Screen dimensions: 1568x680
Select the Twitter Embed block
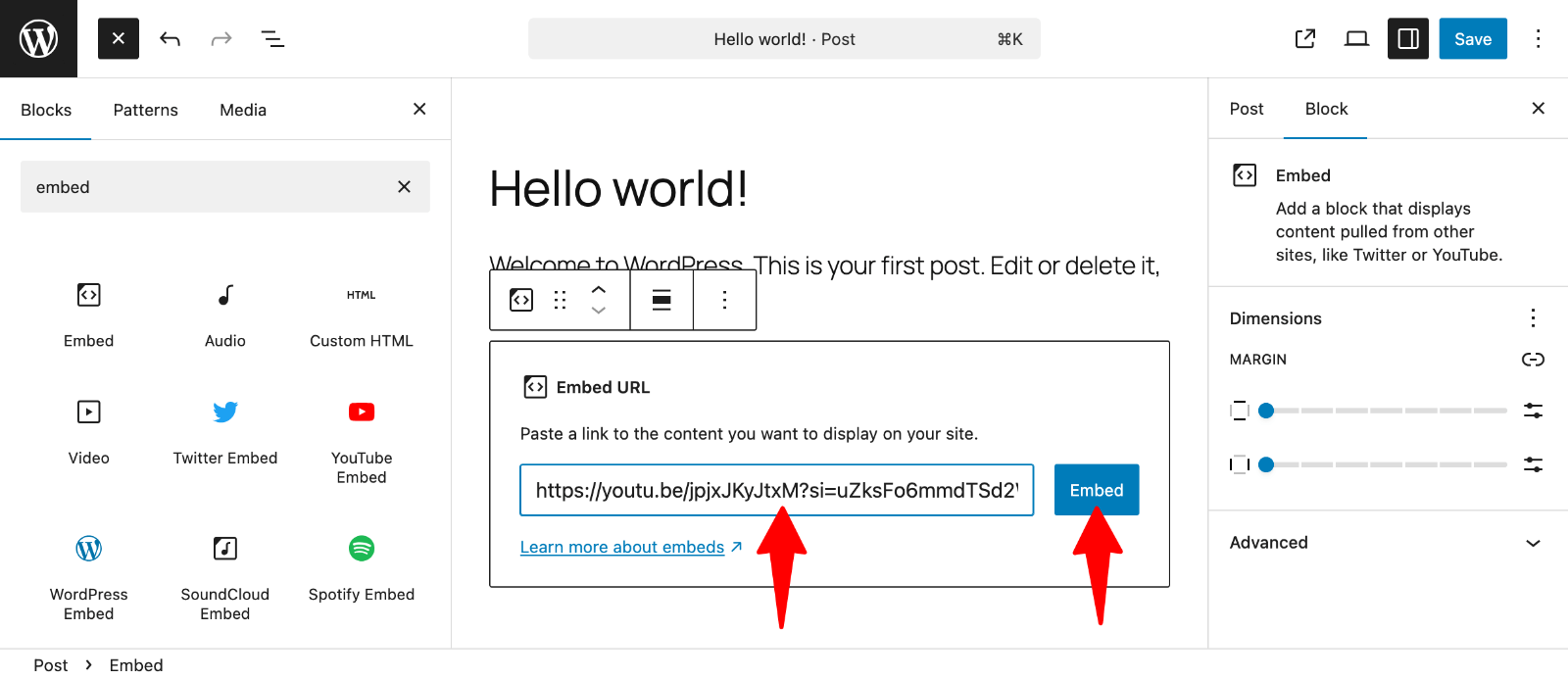point(224,431)
